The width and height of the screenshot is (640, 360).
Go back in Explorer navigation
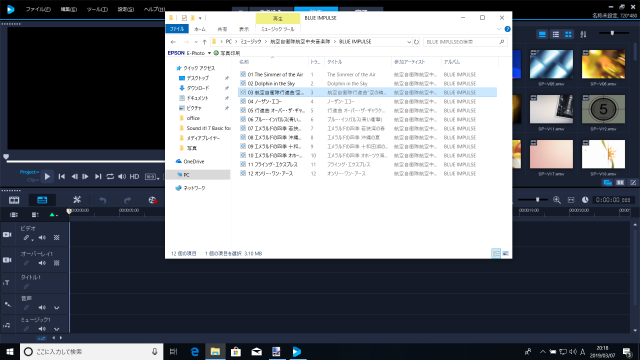(173, 42)
